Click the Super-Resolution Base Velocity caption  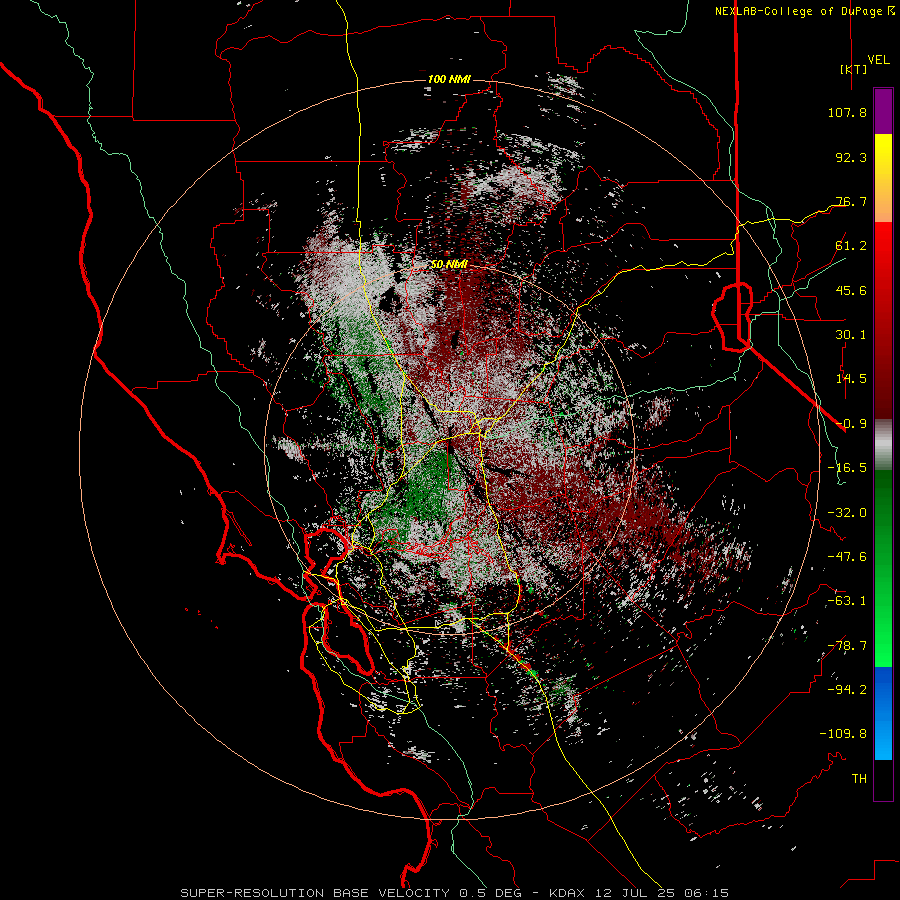[x=455, y=893]
